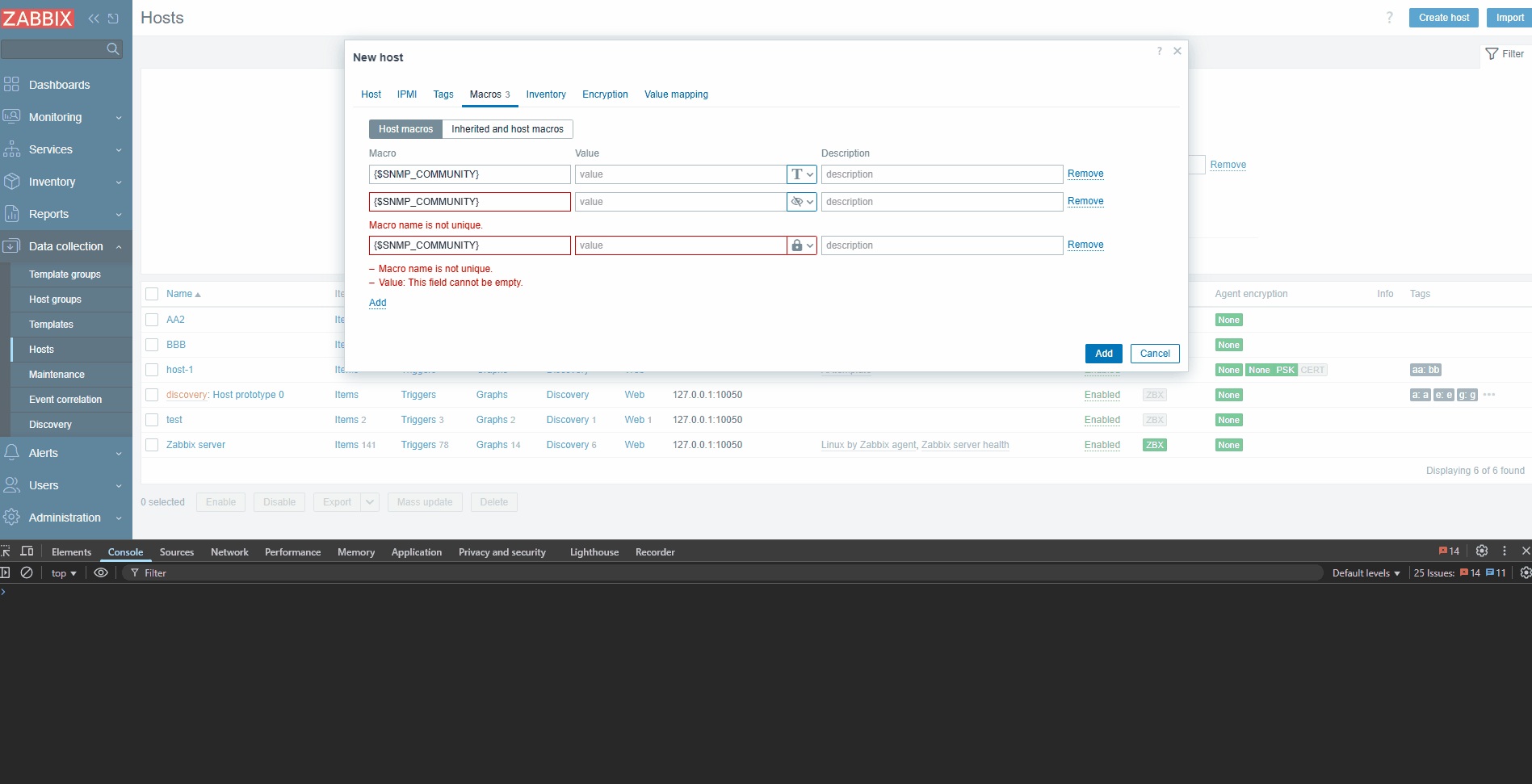Switch to the Tags tab
The width and height of the screenshot is (1532, 784).
pyautogui.click(x=443, y=94)
